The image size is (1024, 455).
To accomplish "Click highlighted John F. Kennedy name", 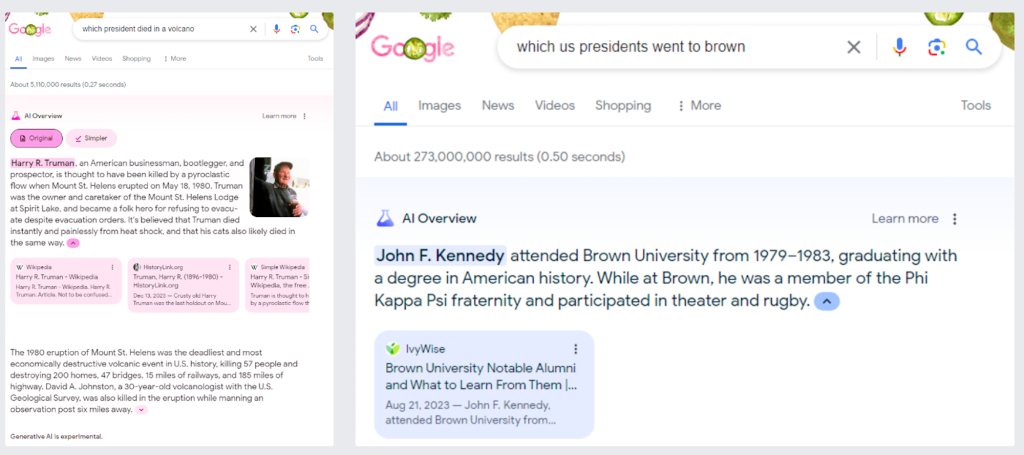I will pos(440,255).
